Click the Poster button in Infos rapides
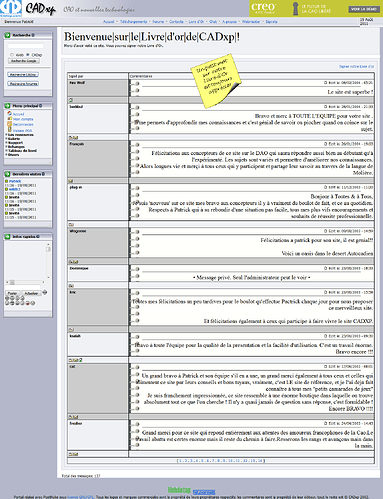 12,293
